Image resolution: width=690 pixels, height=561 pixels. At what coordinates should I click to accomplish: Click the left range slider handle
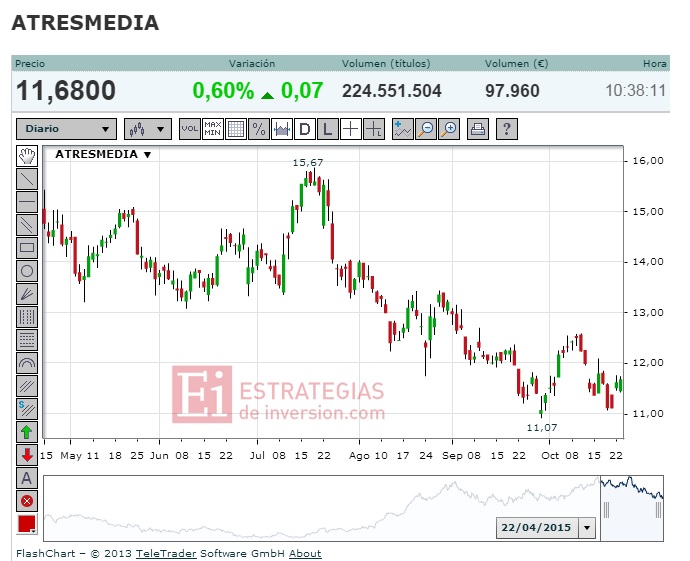(606, 510)
